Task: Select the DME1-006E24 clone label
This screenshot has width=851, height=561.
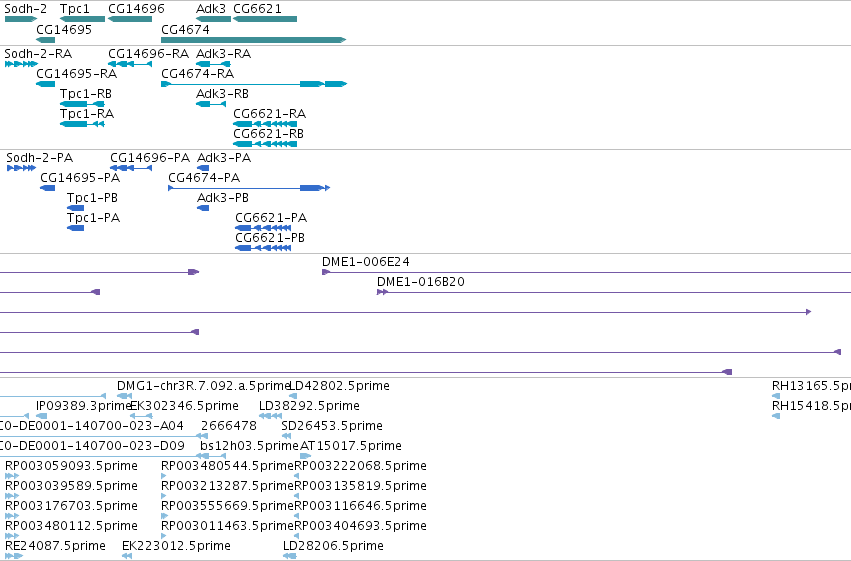Action: coord(366,262)
